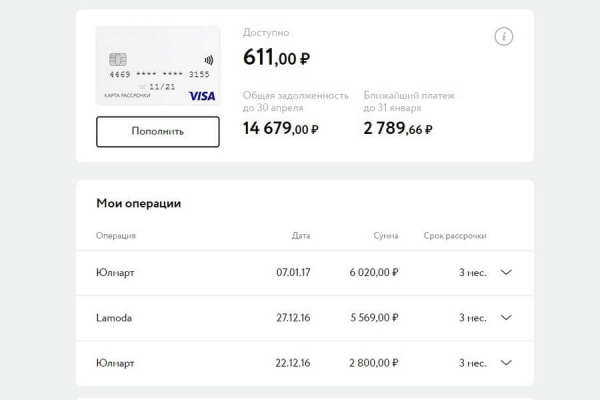Click total debt amount 14 679,00 ₽

coord(280,128)
